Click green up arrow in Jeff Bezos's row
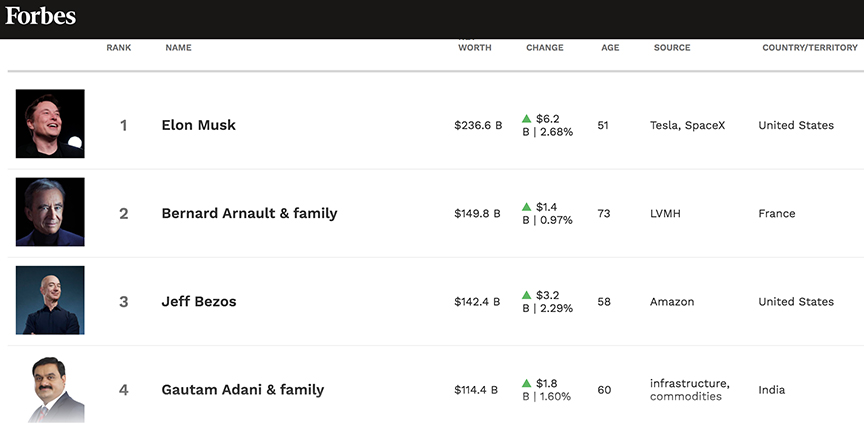Image resolution: width=864 pixels, height=437 pixels. click(527, 295)
